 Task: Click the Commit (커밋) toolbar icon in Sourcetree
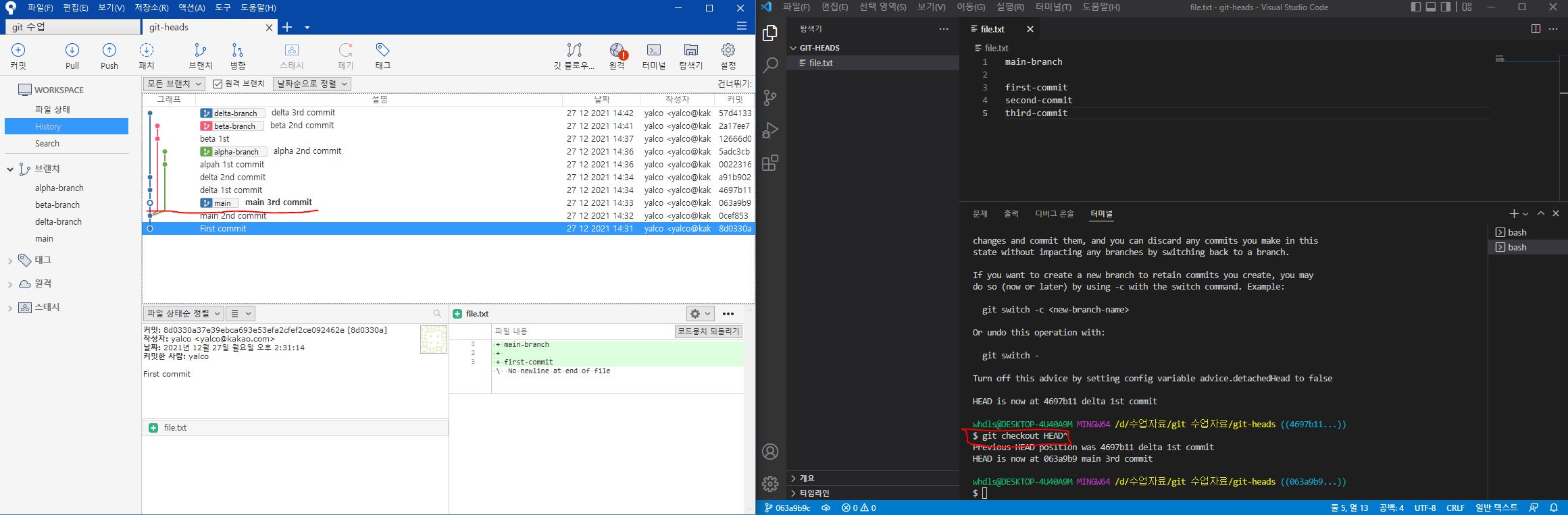pos(18,56)
